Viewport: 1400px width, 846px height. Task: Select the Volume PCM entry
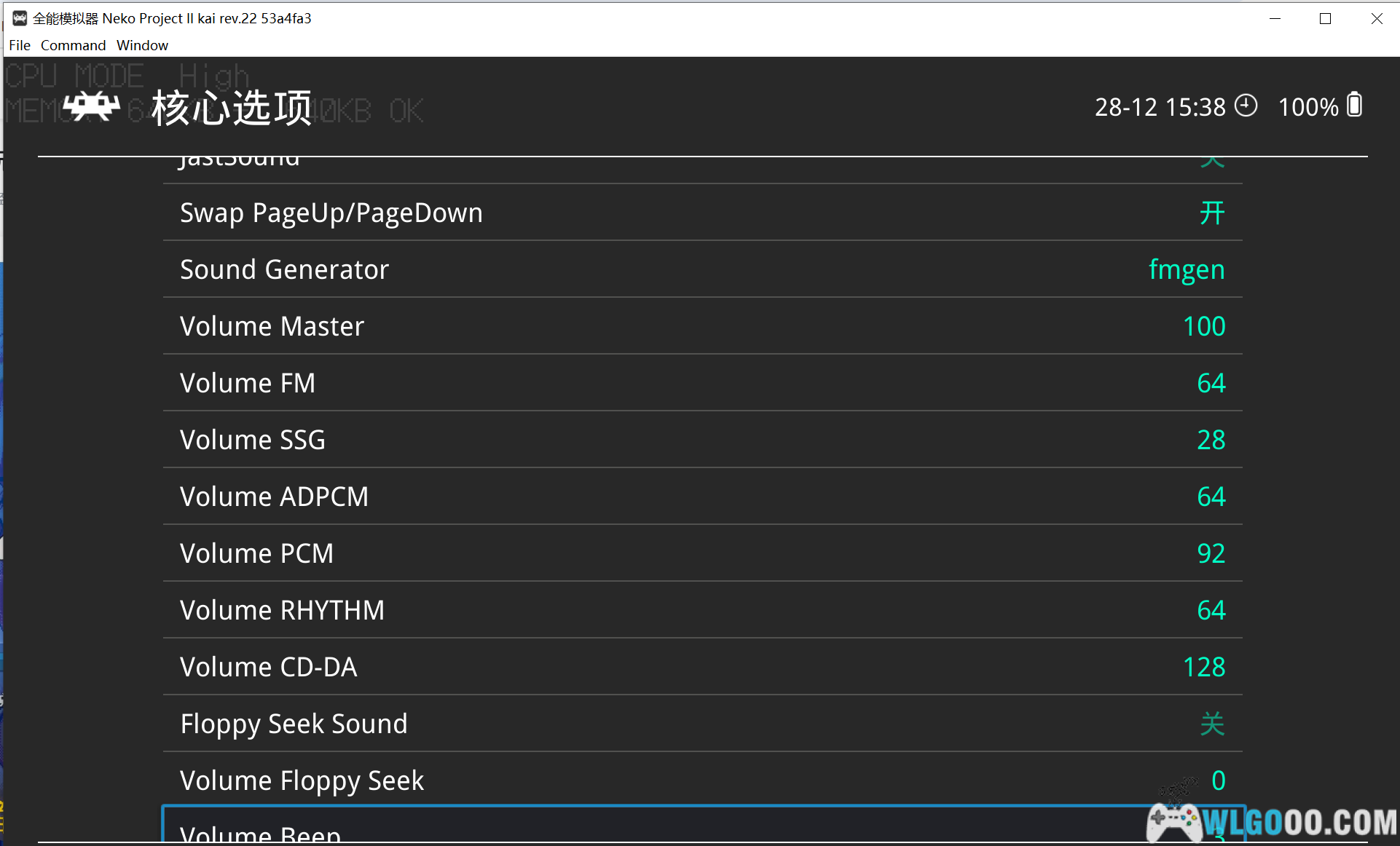702,553
